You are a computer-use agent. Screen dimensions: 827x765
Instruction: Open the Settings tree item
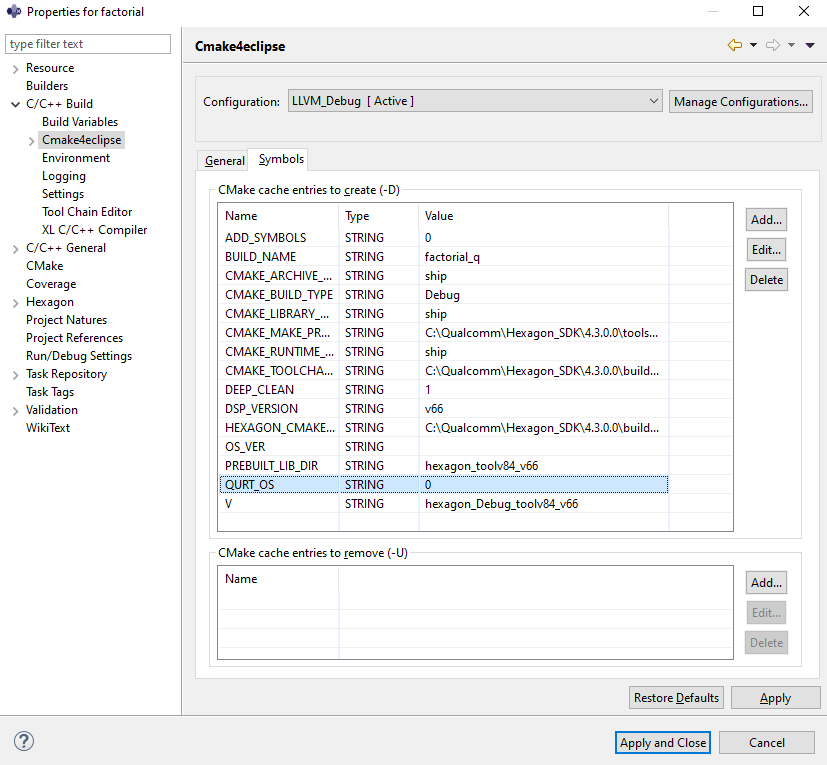point(63,194)
